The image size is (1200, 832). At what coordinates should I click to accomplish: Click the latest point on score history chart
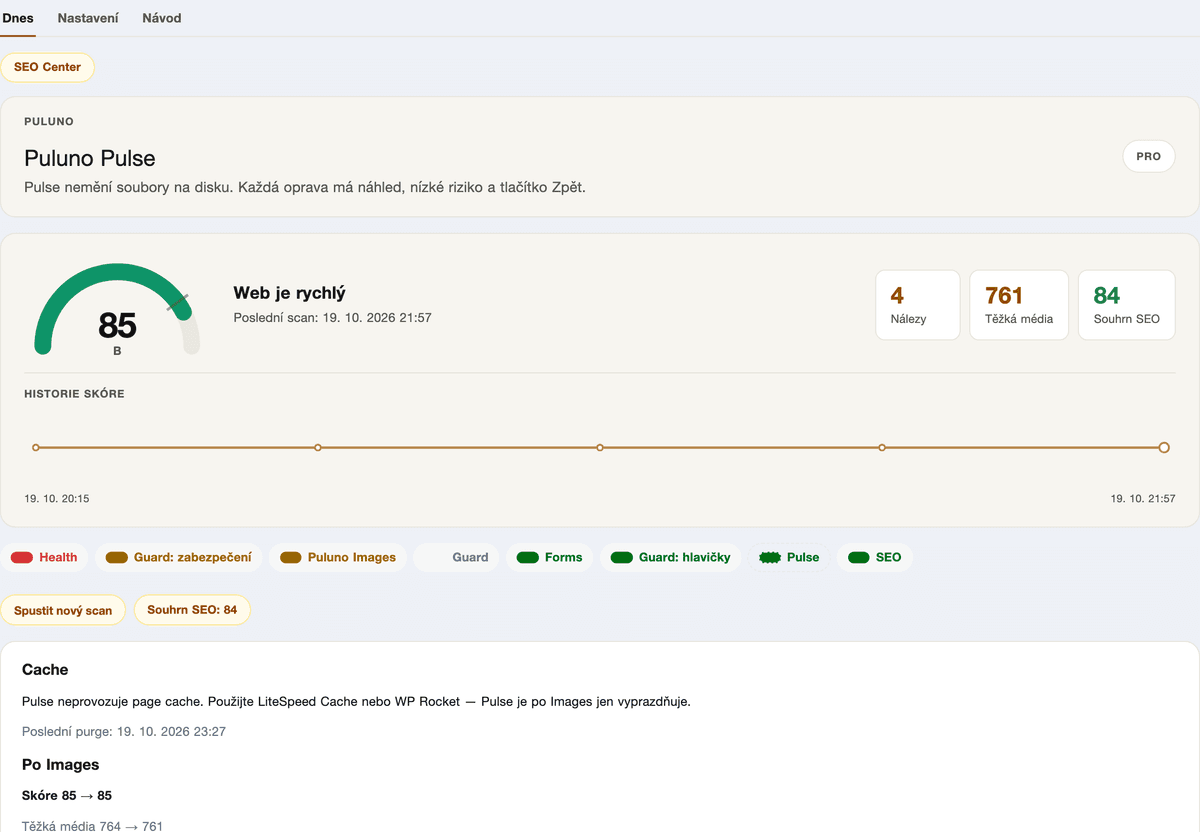coord(1164,448)
